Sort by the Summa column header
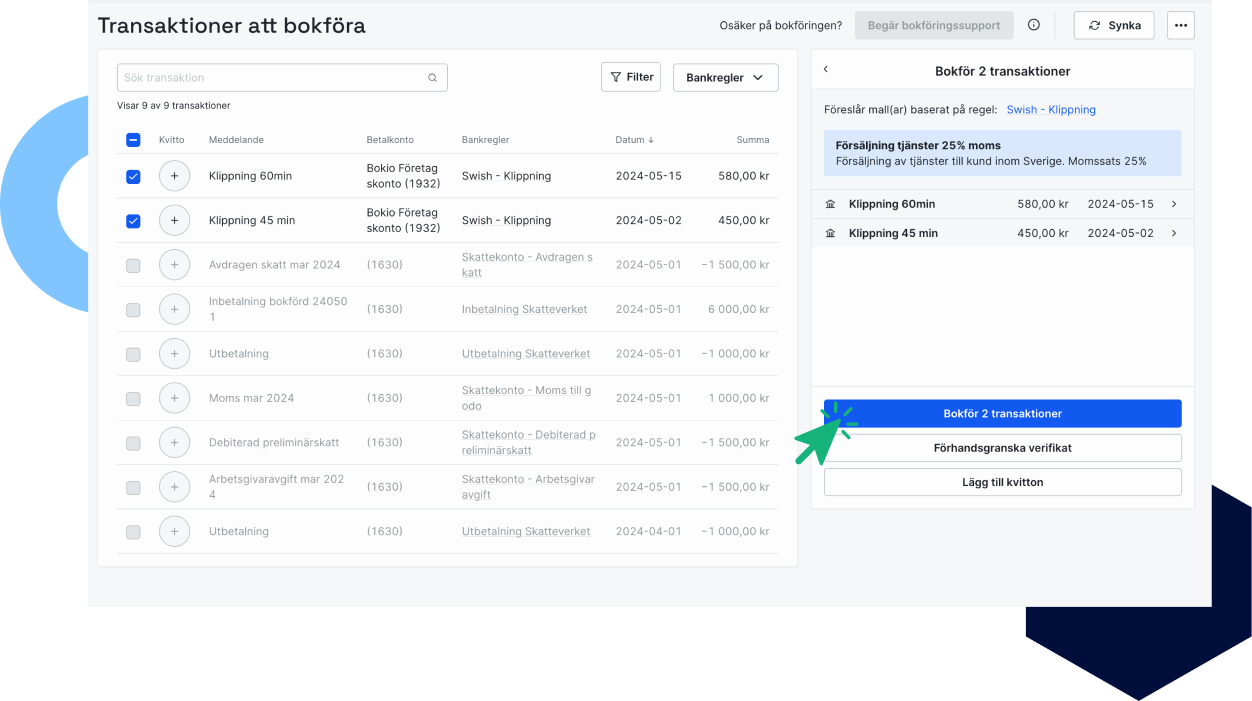The height and width of the screenshot is (701, 1252). (752, 140)
